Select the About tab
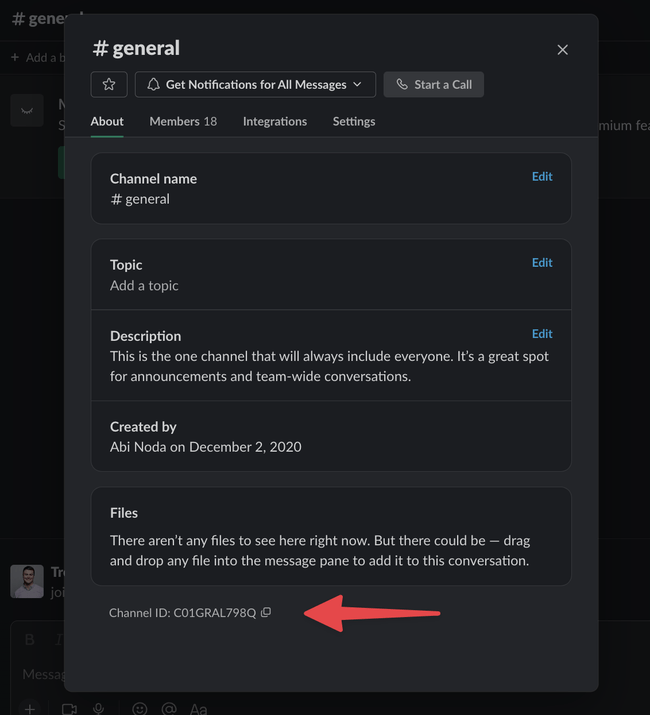 coord(107,121)
